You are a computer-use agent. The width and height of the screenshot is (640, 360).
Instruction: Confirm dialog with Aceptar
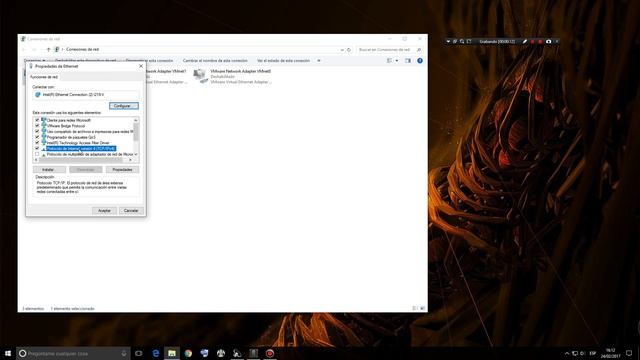tap(104, 211)
